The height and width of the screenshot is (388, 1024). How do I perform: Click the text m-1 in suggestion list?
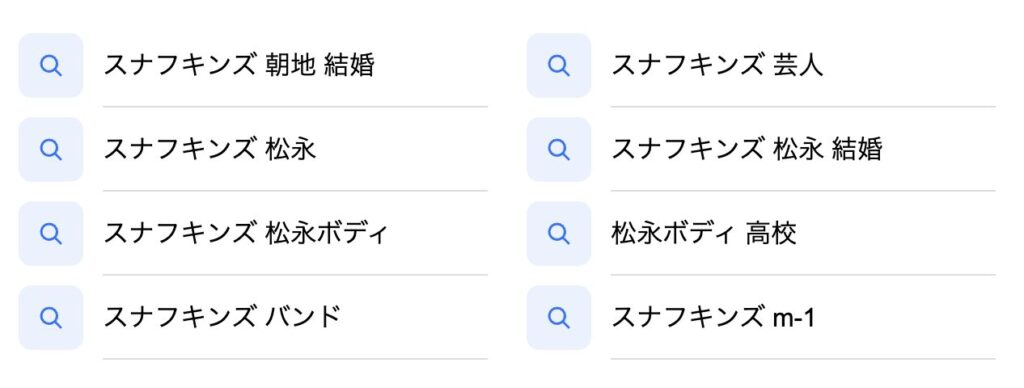point(793,319)
